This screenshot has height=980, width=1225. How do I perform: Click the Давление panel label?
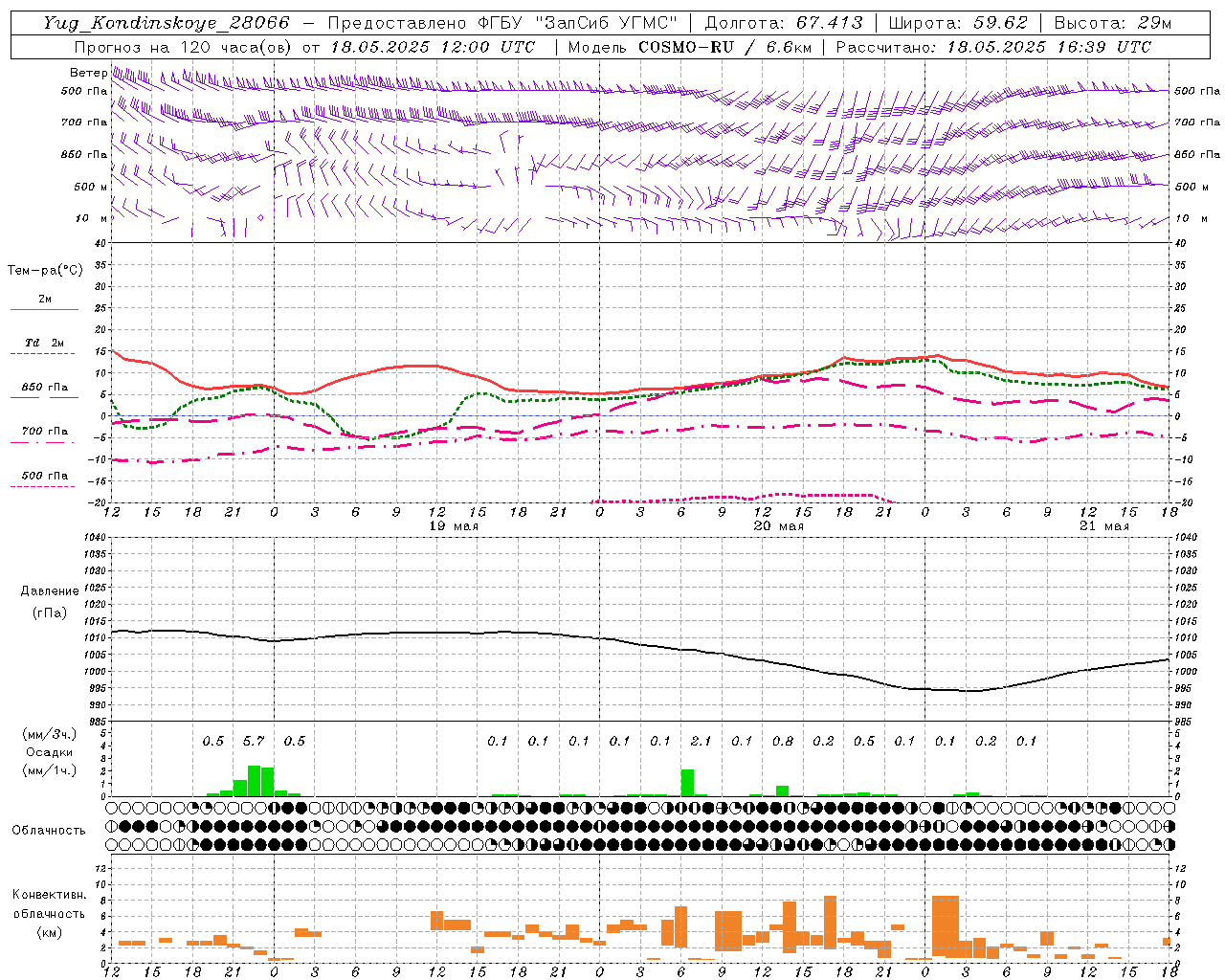[50, 591]
